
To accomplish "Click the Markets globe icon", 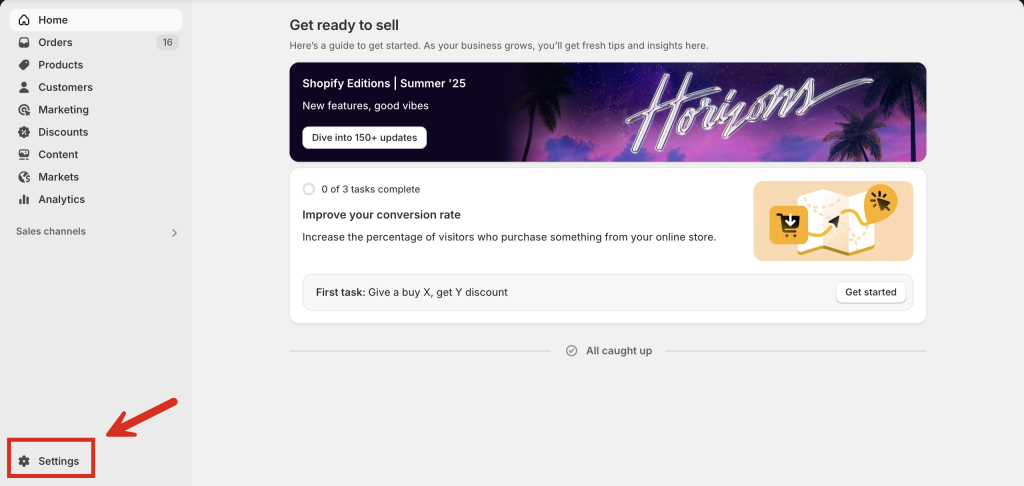I will 24,177.
